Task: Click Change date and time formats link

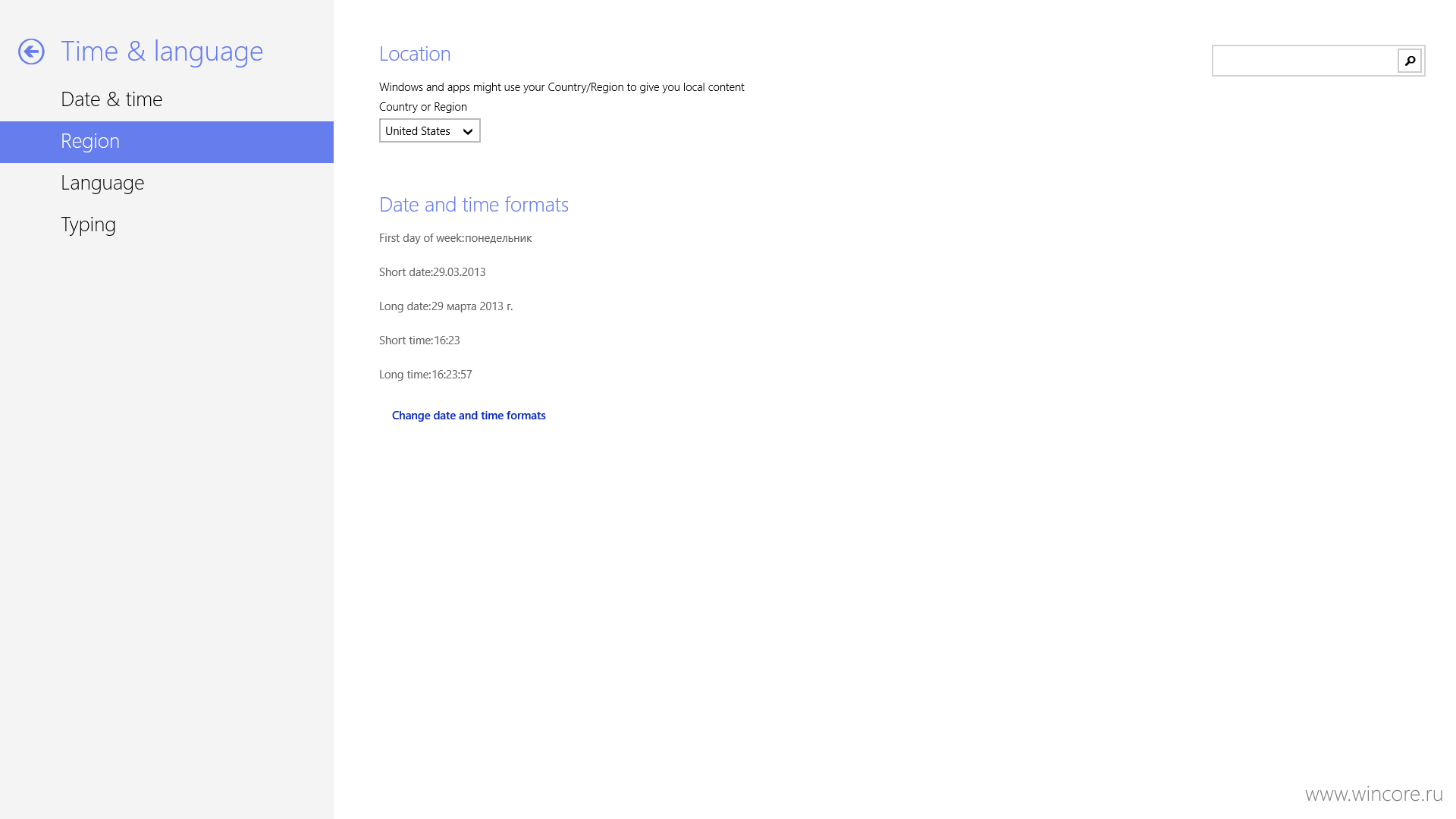Action: [469, 416]
